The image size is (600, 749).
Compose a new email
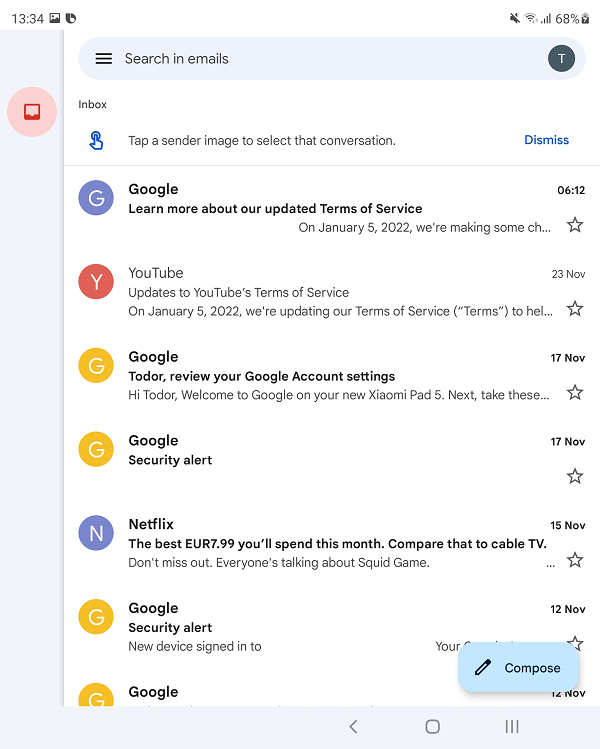pos(518,667)
